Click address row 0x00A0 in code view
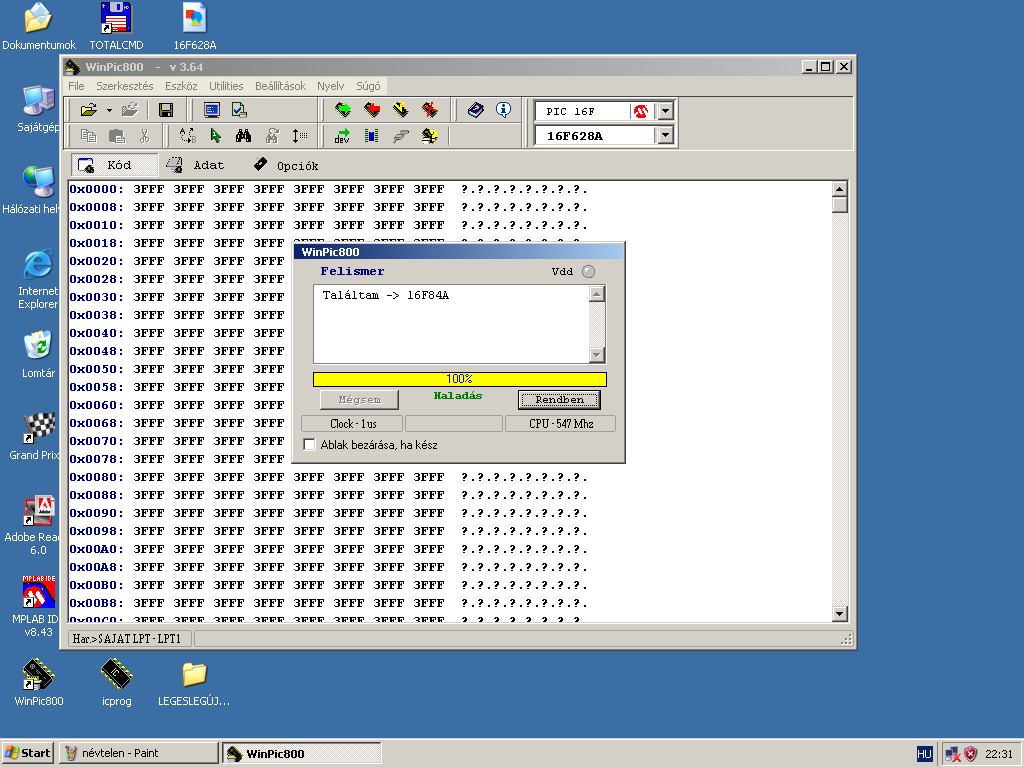1024x768 pixels. [x=328, y=549]
